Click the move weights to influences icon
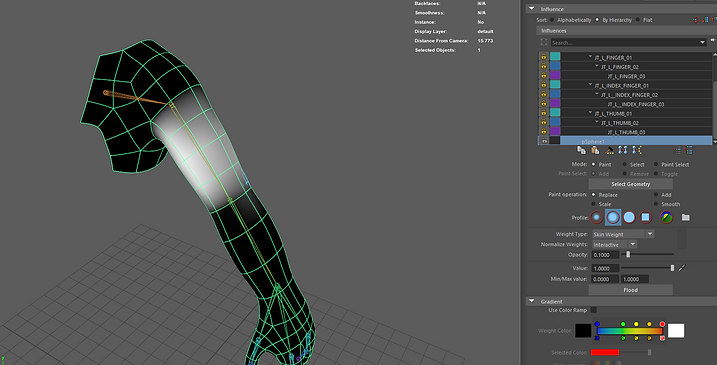Screen dimensions: 717x365 623,150
